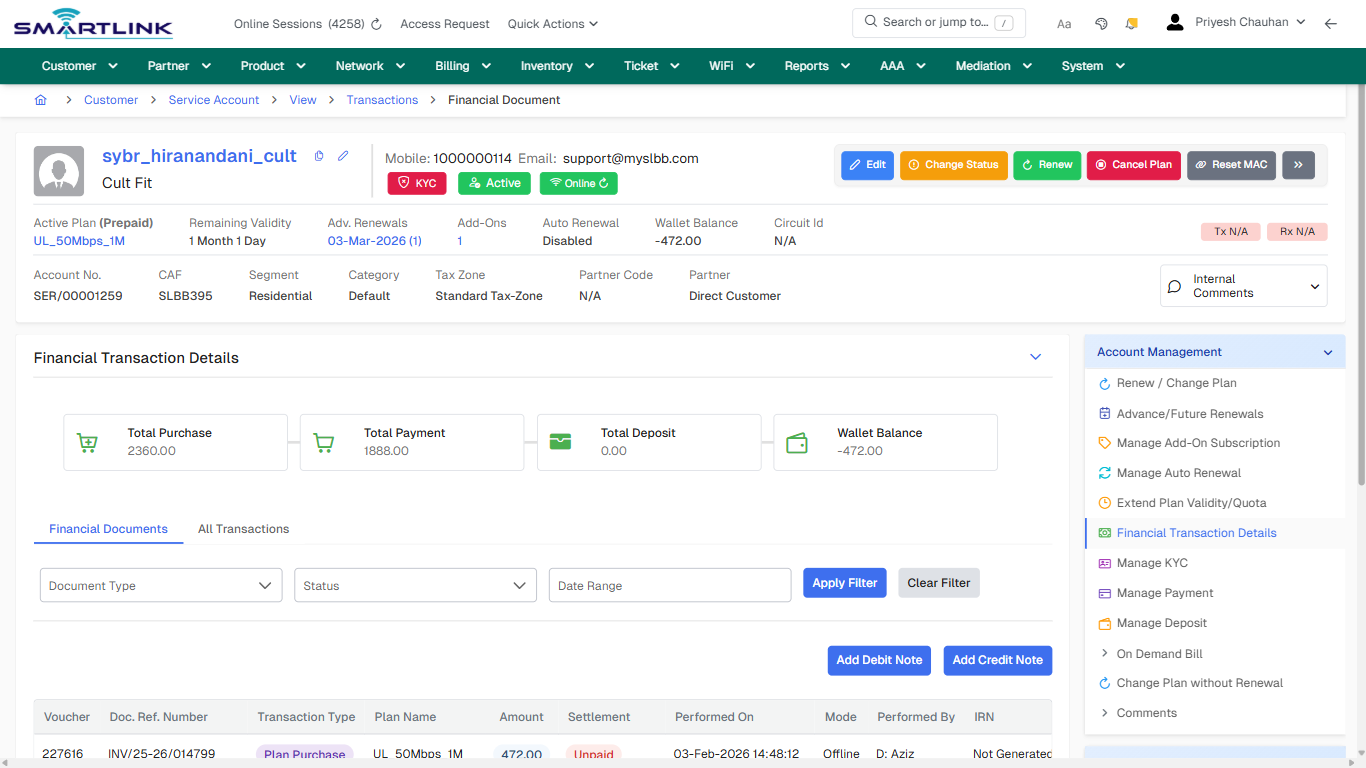Screen dimensions: 1366x768
Task: Open the Document Type dropdown
Action: (x=160, y=584)
